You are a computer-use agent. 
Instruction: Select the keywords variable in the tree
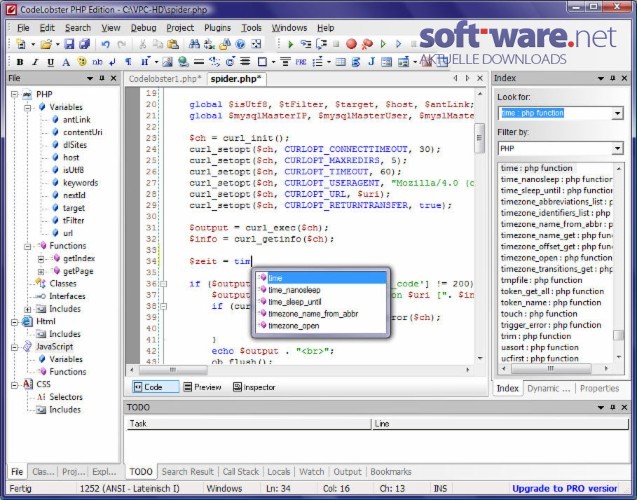(x=80, y=183)
